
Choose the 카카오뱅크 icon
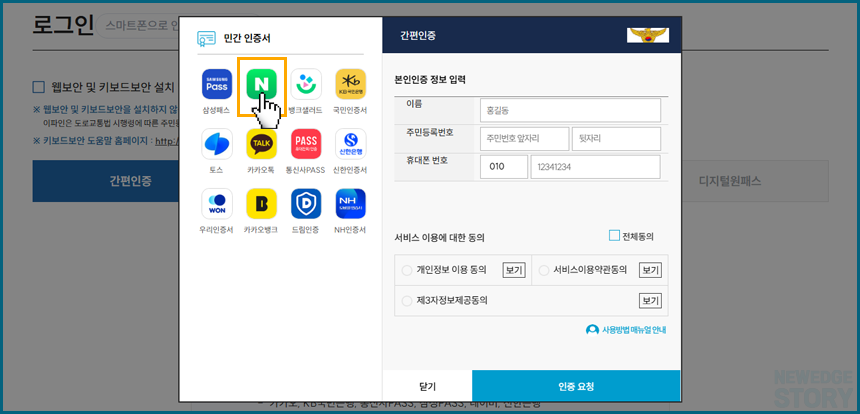(x=261, y=203)
